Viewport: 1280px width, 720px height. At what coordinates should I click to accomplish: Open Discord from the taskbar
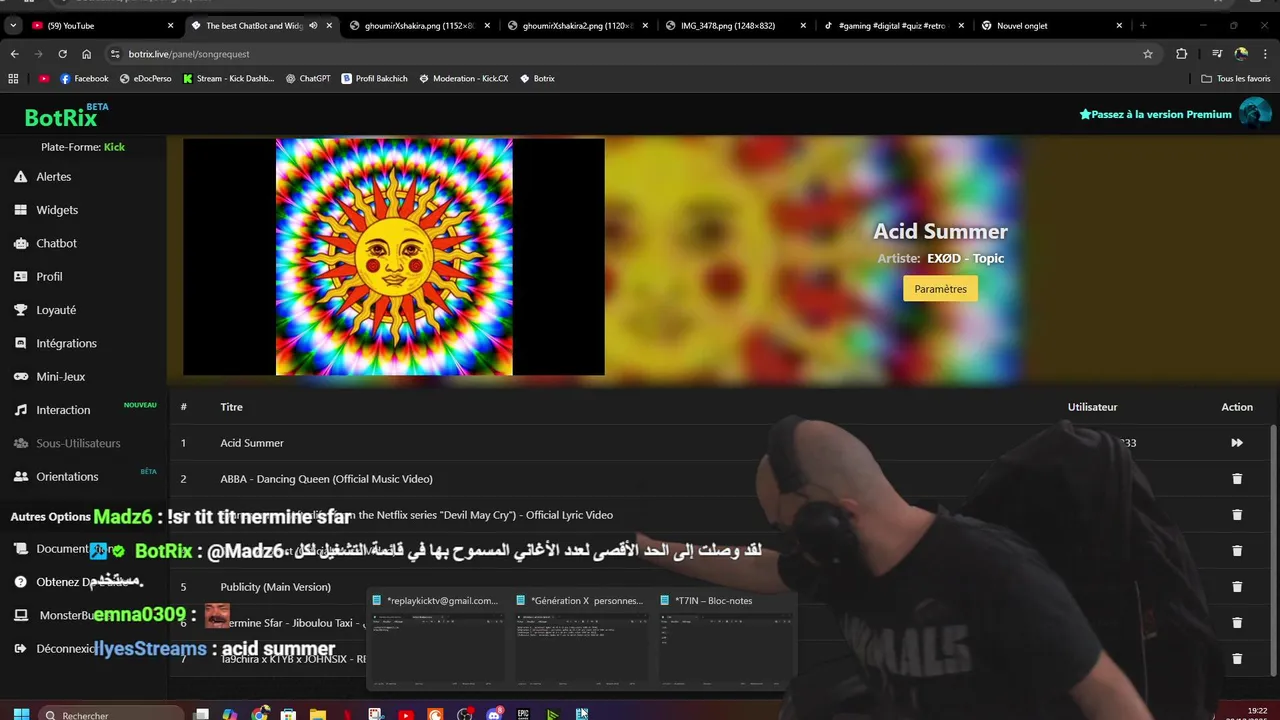pyautogui.click(x=494, y=714)
